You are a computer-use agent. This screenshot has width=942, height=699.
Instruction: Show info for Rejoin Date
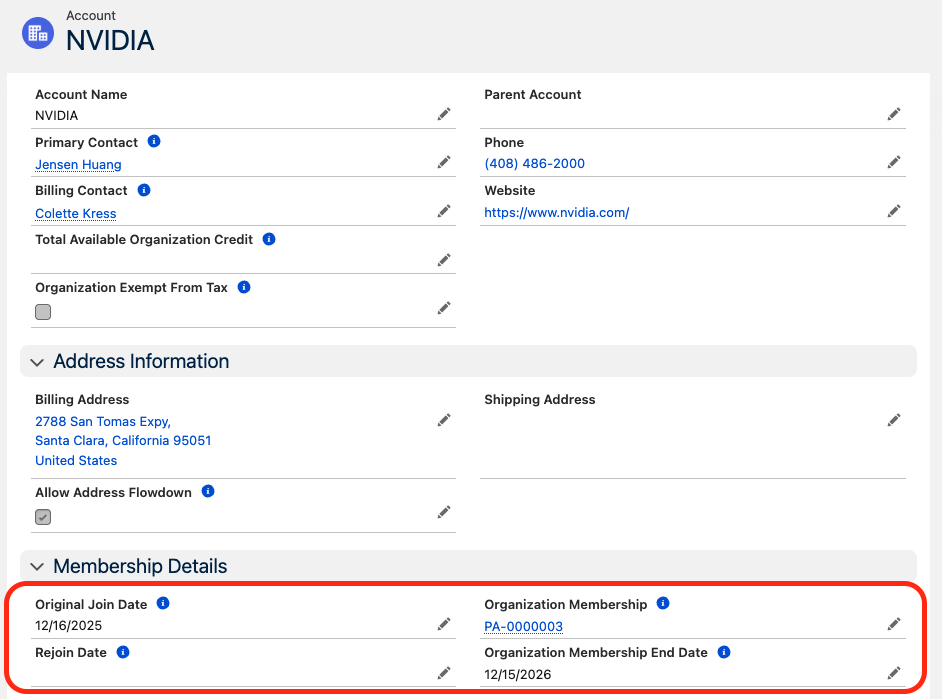(x=123, y=652)
